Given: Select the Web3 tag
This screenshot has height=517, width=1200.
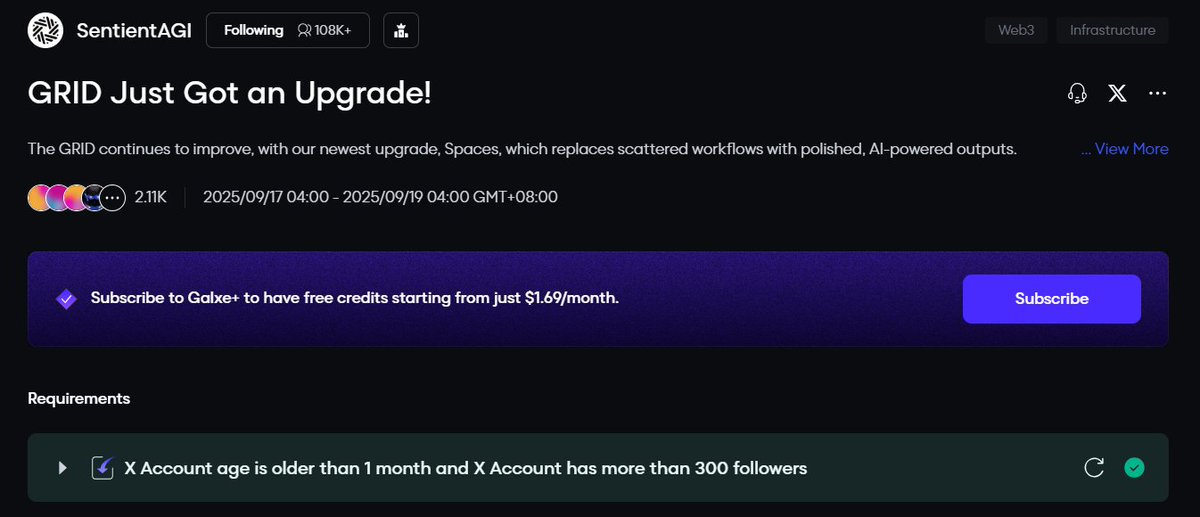Looking at the screenshot, I should pos(1015,30).
